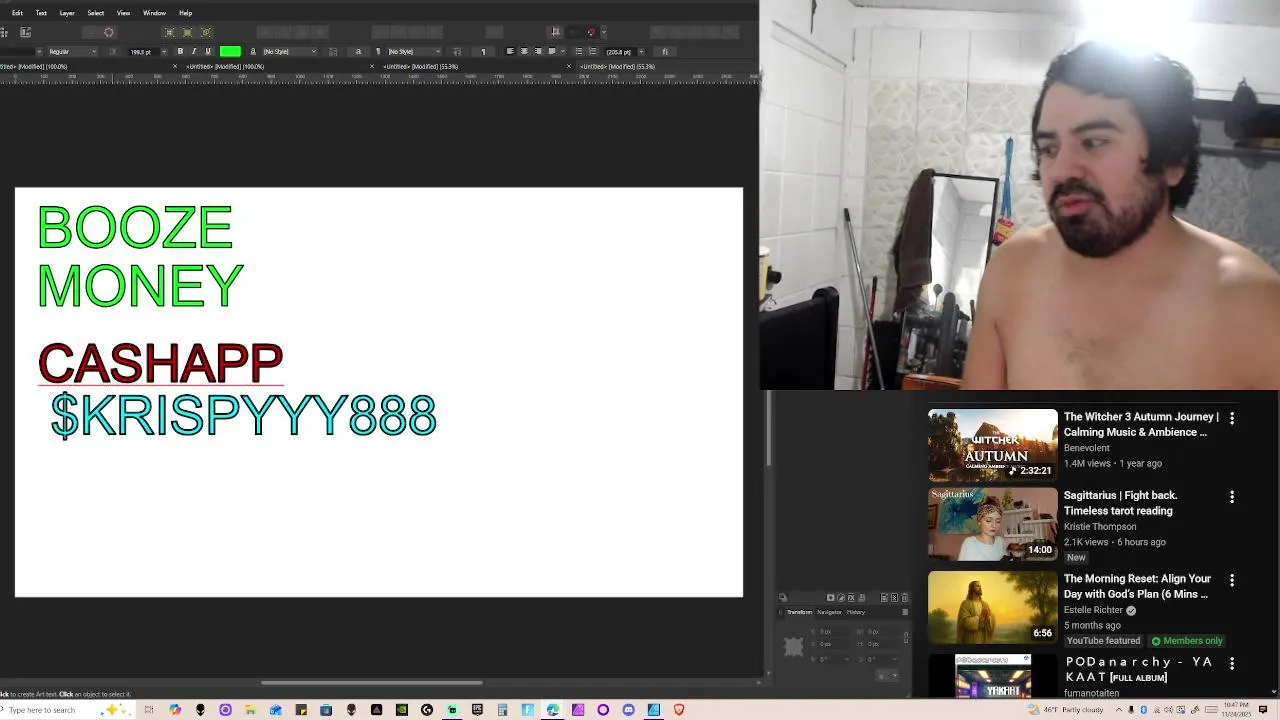The height and width of the screenshot is (720, 1280).
Task: Close the second Untitled (100.0%) document tab
Action: click(372, 66)
